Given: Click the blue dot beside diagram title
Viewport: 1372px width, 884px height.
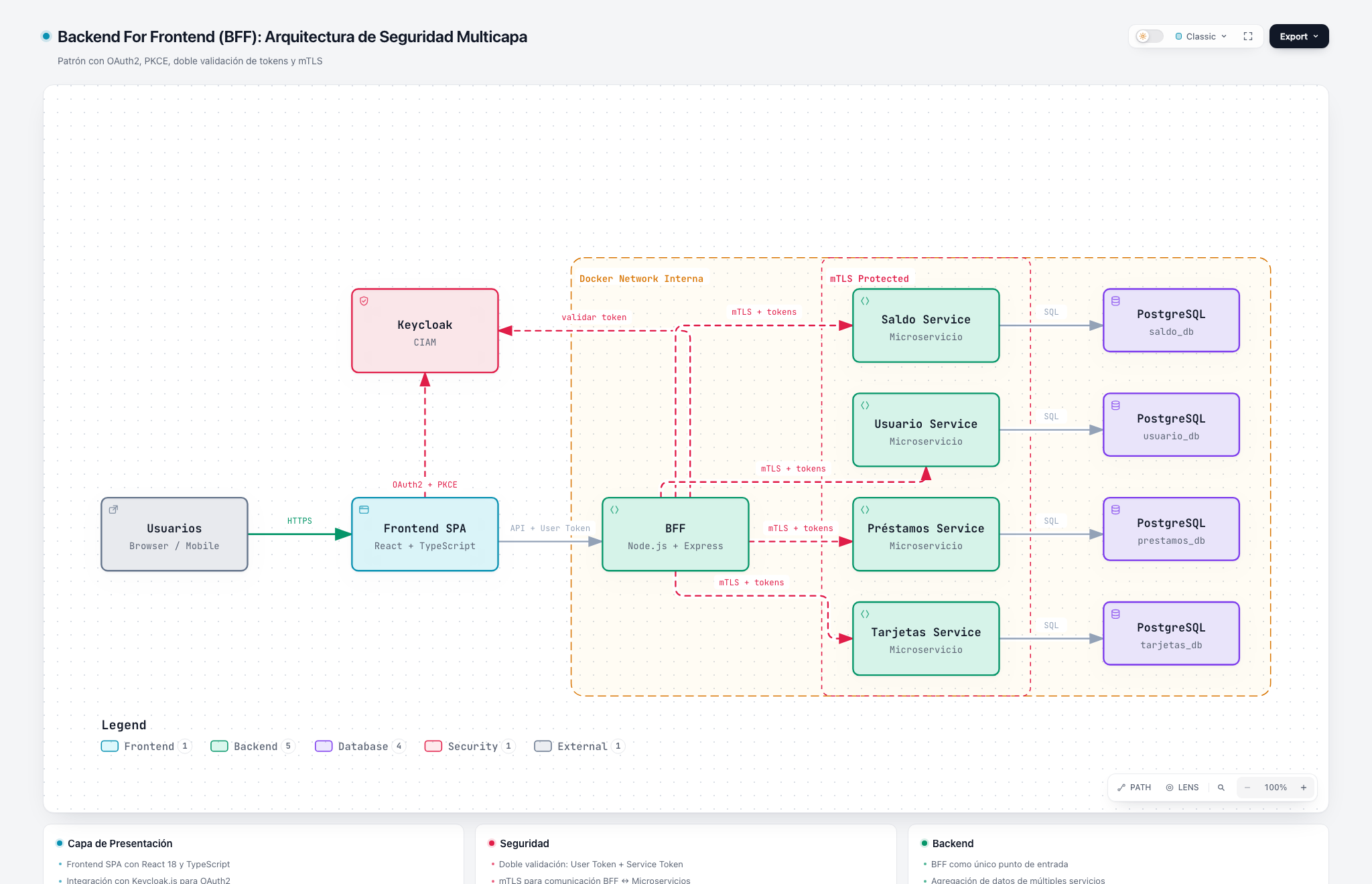Looking at the screenshot, I should click(46, 36).
